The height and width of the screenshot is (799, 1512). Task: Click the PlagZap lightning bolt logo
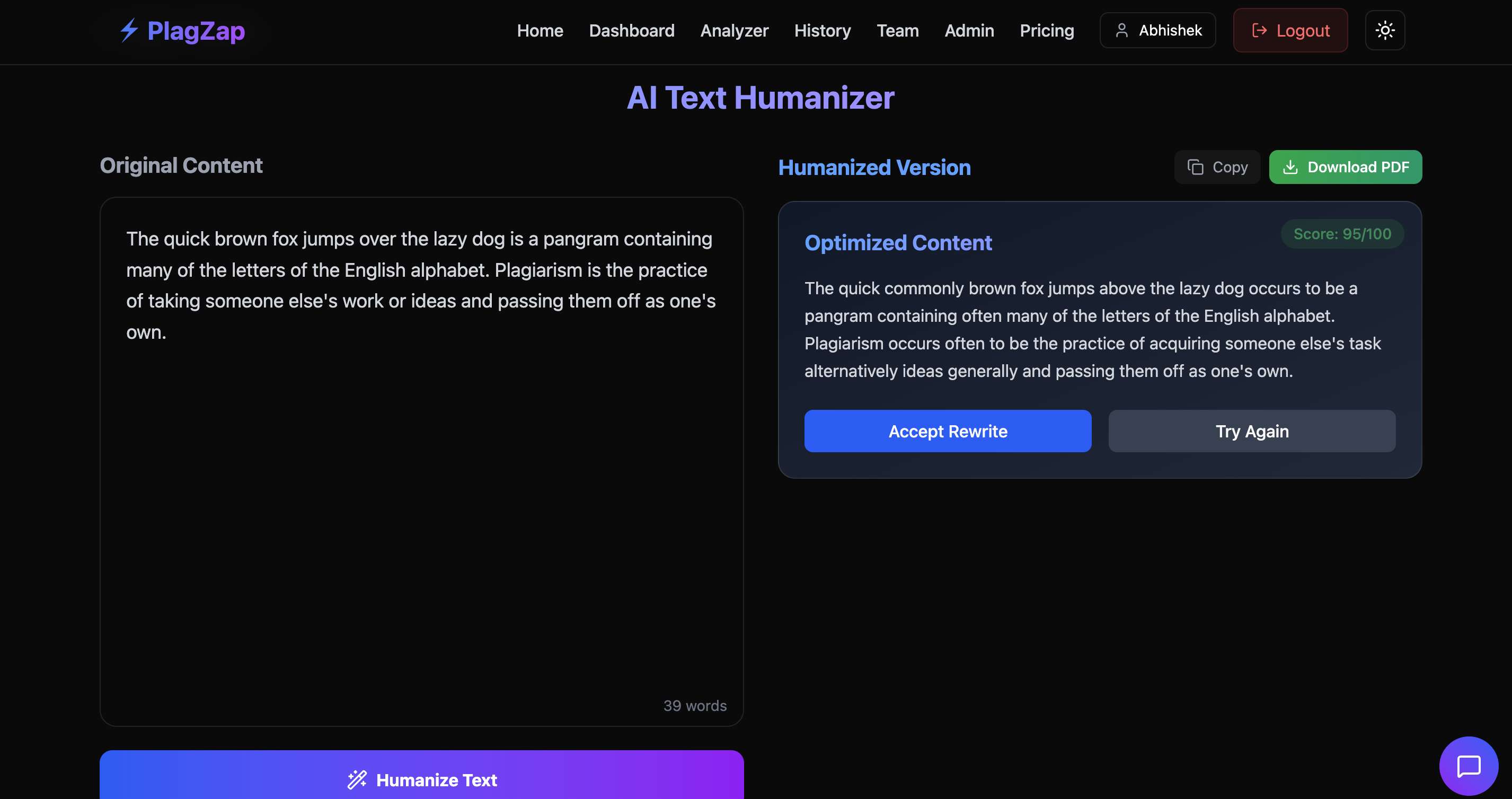tap(129, 31)
